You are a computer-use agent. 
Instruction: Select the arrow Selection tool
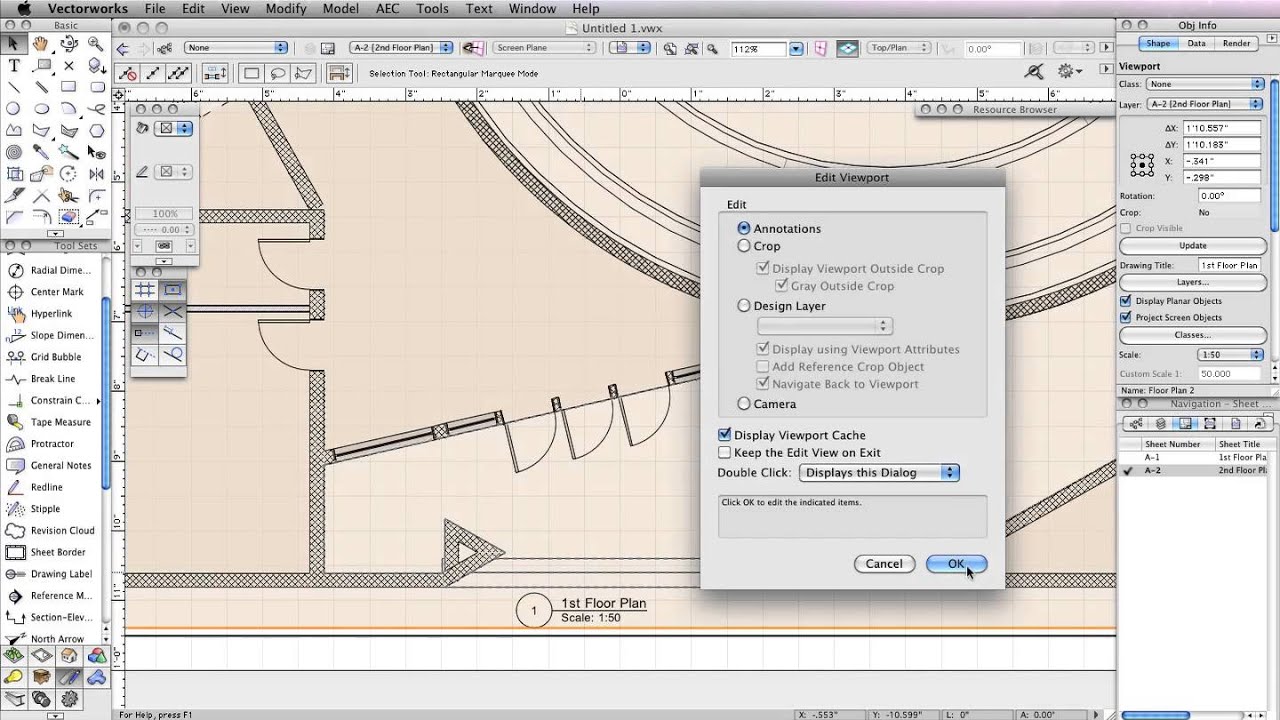click(14, 44)
